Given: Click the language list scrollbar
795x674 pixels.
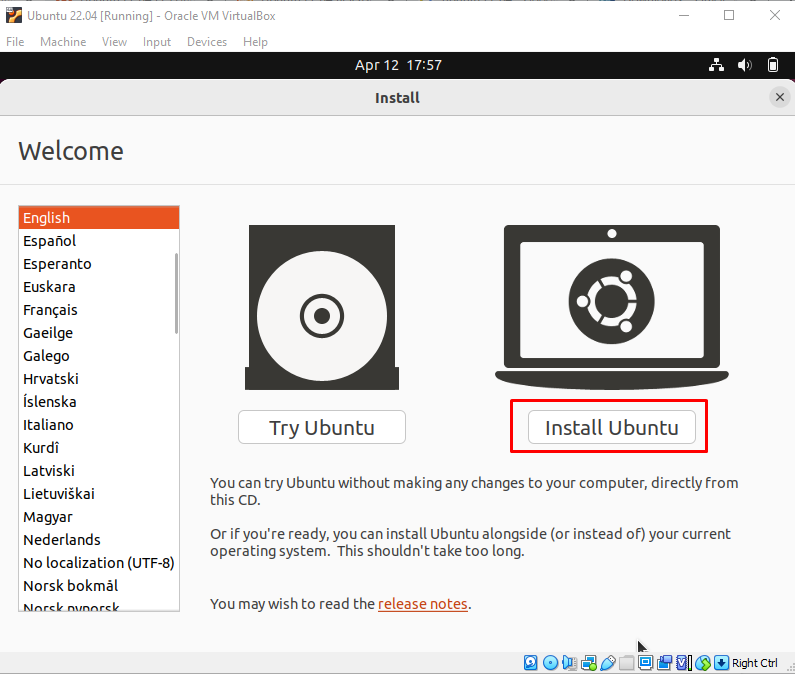Looking at the screenshot, I should tap(176, 294).
